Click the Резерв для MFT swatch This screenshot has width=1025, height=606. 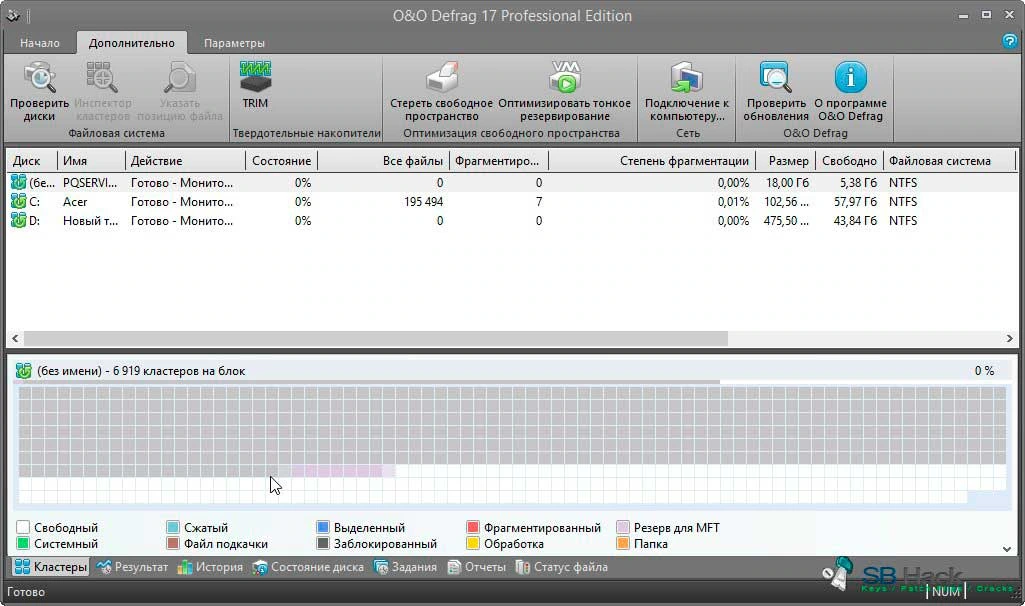coord(622,527)
